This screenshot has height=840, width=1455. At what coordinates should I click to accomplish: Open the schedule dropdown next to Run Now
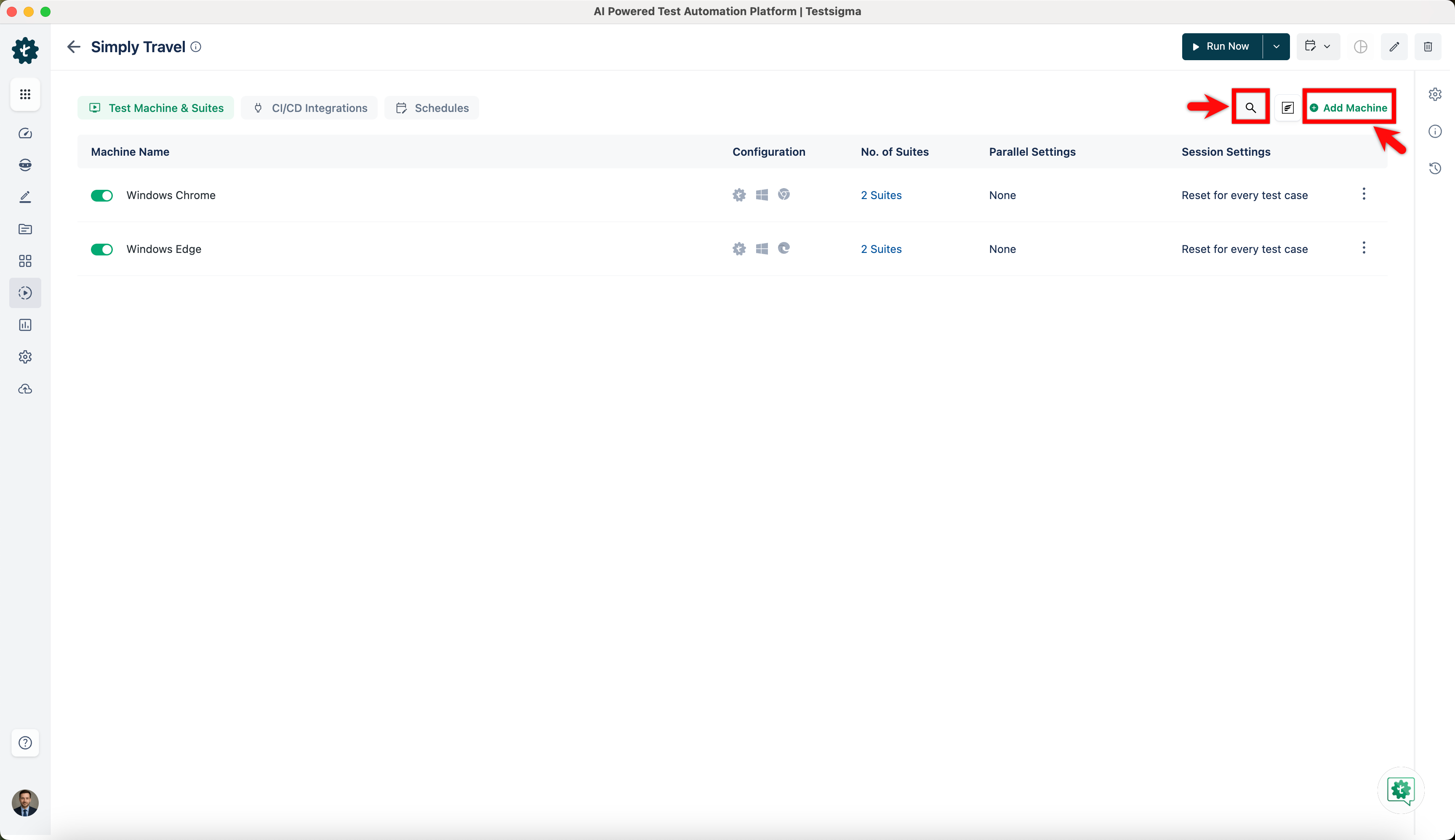pos(1318,47)
